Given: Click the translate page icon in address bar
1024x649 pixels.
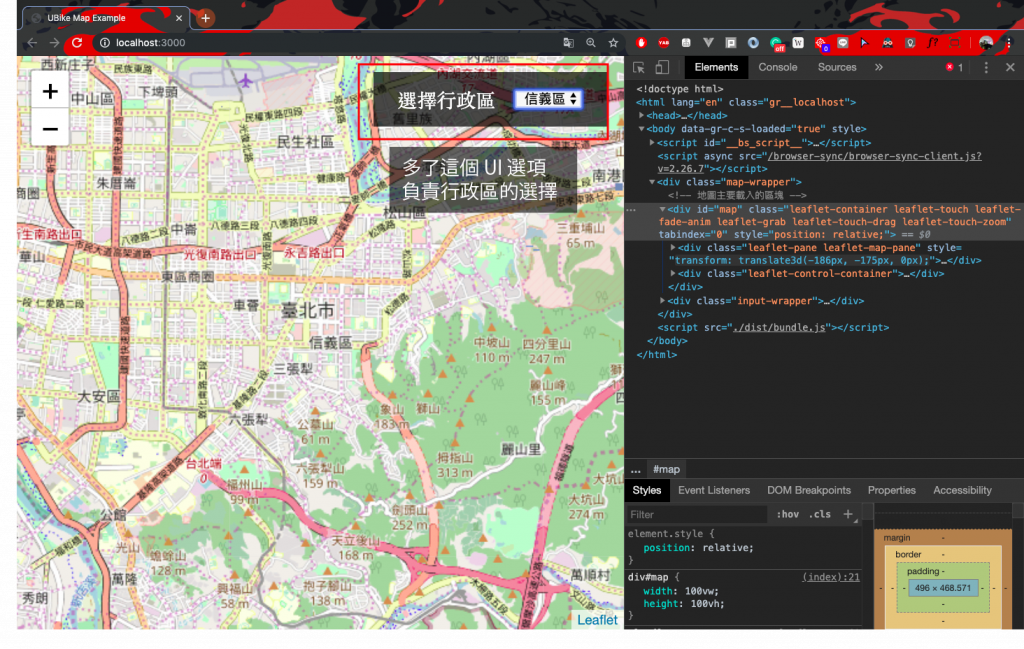Looking at the screenshot, I should pos(568,42).
